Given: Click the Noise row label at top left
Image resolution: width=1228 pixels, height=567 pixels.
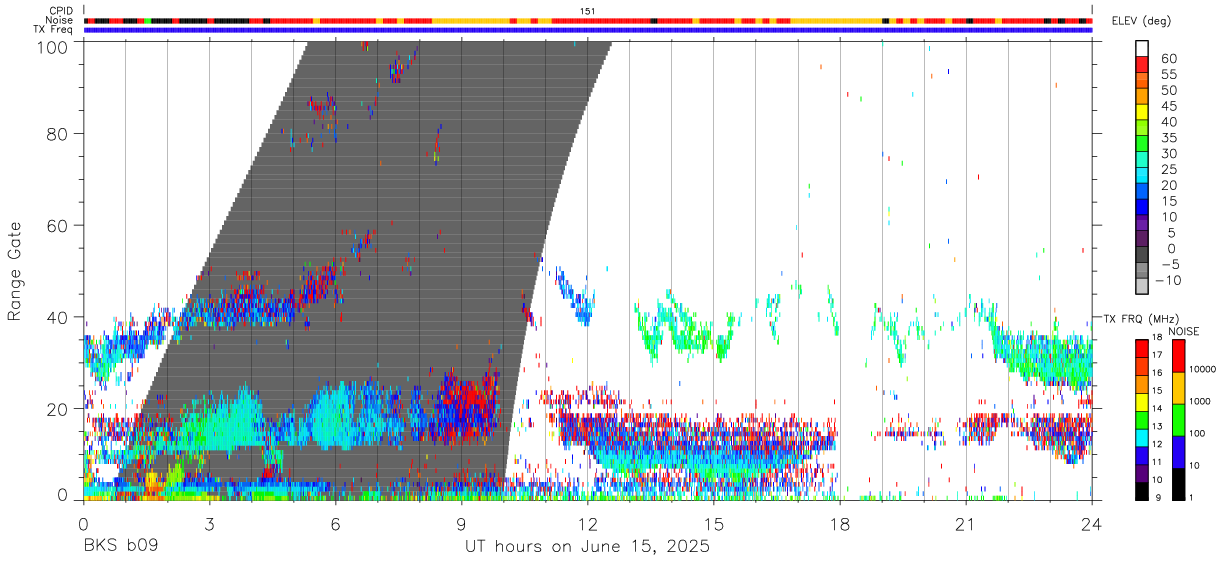Looking at the screenshot, I should tap(59, 20).
